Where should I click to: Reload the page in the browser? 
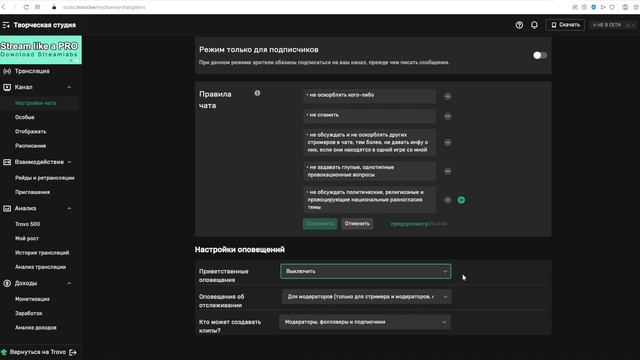pos(26,7)
